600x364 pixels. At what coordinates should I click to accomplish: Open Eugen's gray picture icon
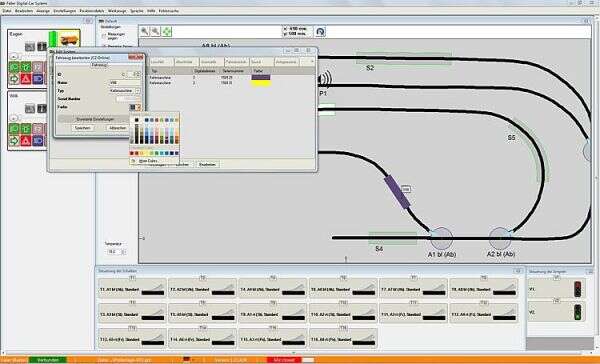coord(30,47)
